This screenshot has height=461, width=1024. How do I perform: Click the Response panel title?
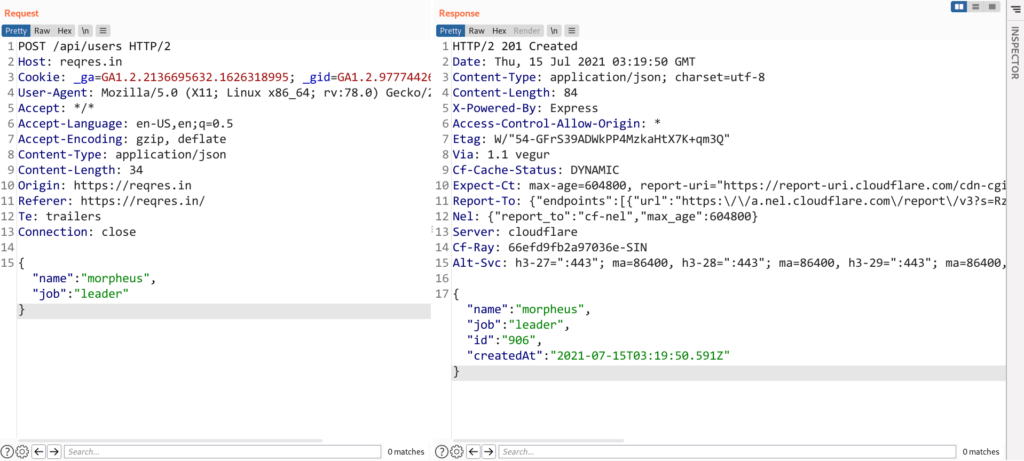click(x=458, y=13)
